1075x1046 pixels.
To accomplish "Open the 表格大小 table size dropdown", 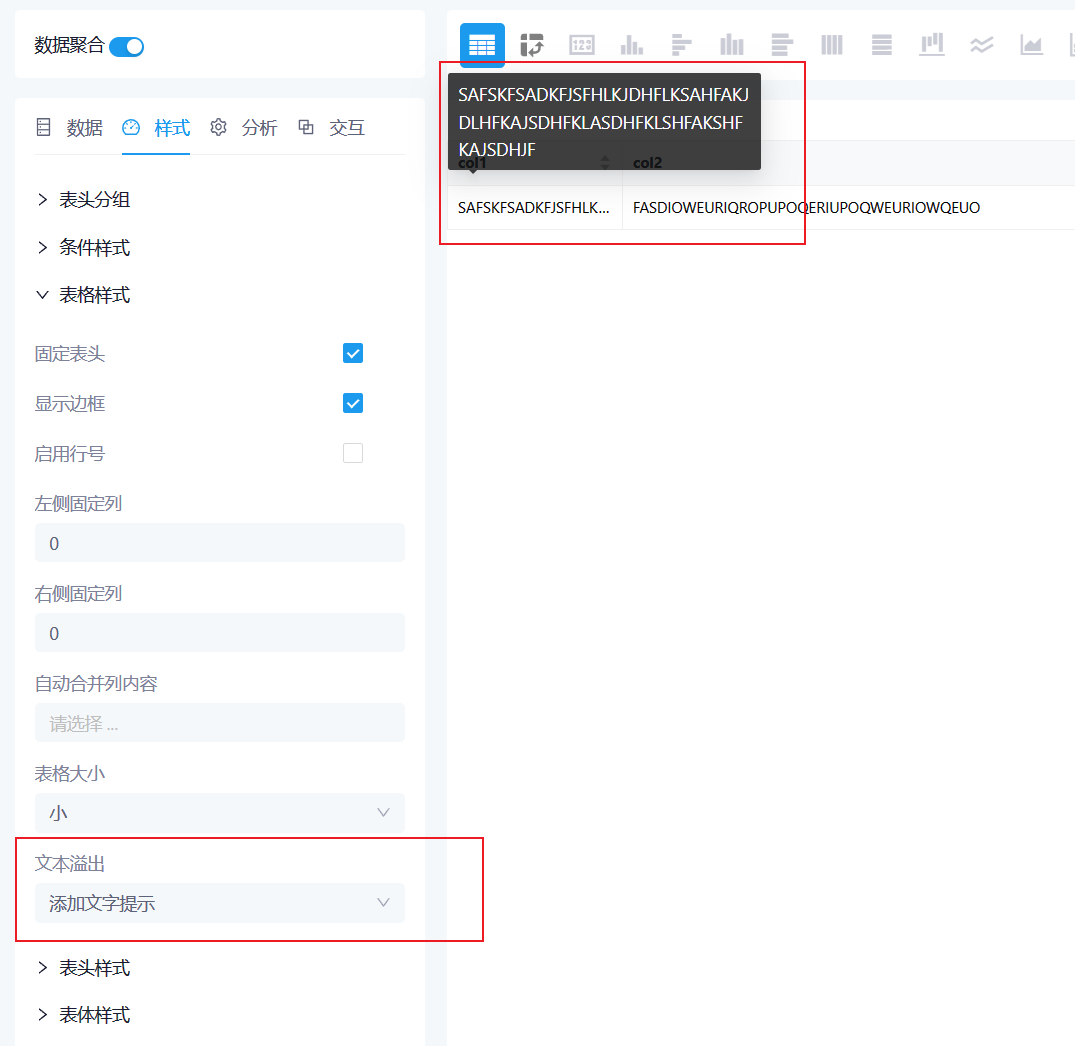I will 219,813.
